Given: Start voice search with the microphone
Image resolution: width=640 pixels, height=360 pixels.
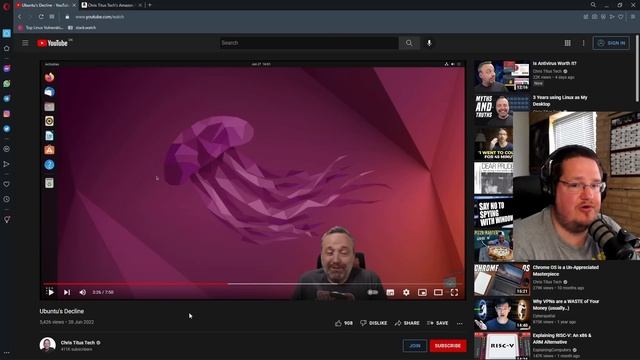Looking at the screenshot, I should 429,43.
